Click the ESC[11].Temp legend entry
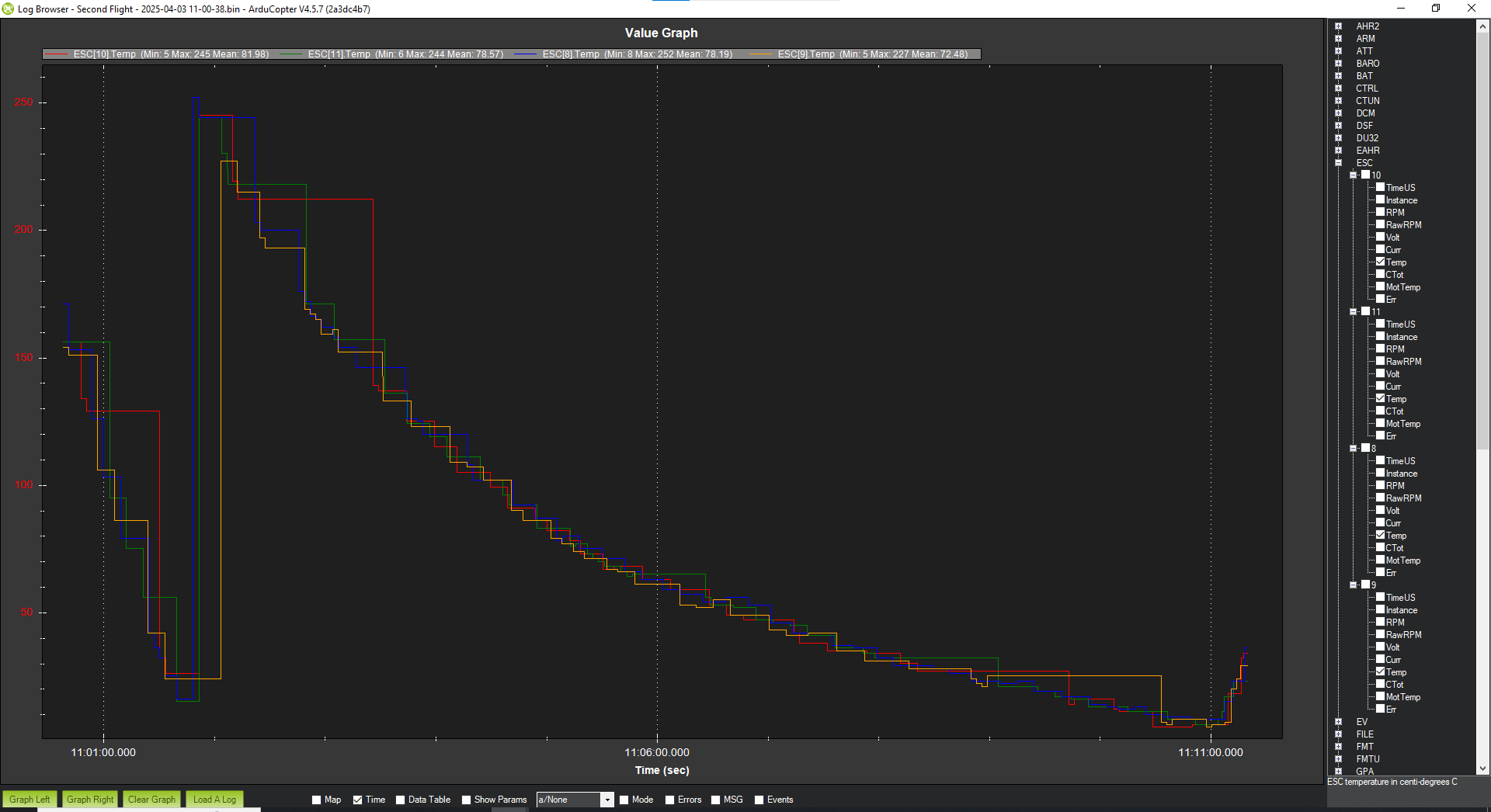Screen dimensions: 1491x812 pos(391,54)
